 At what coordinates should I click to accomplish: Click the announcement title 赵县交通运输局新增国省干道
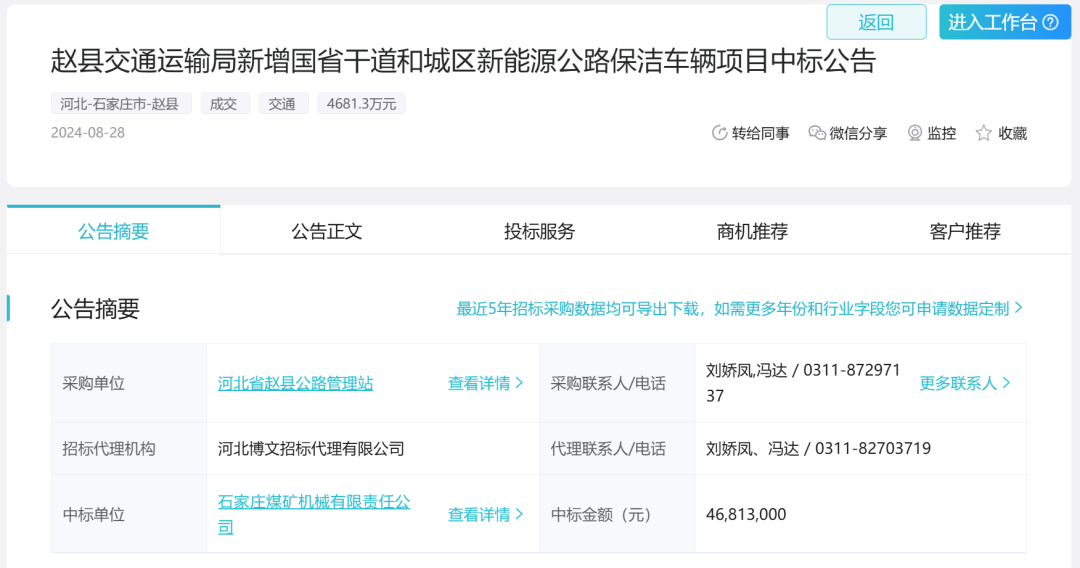(x=463, y=61)
